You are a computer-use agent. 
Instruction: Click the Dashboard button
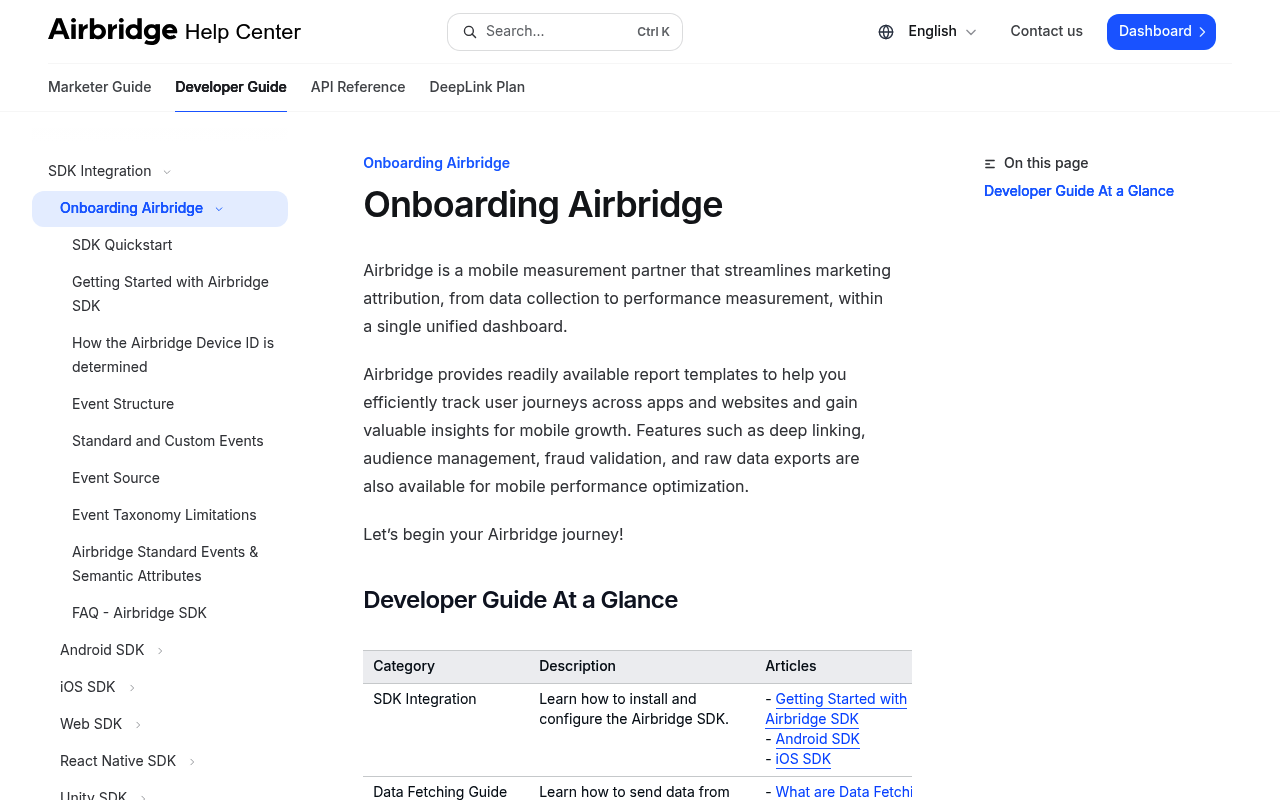tap(1161, 32)
